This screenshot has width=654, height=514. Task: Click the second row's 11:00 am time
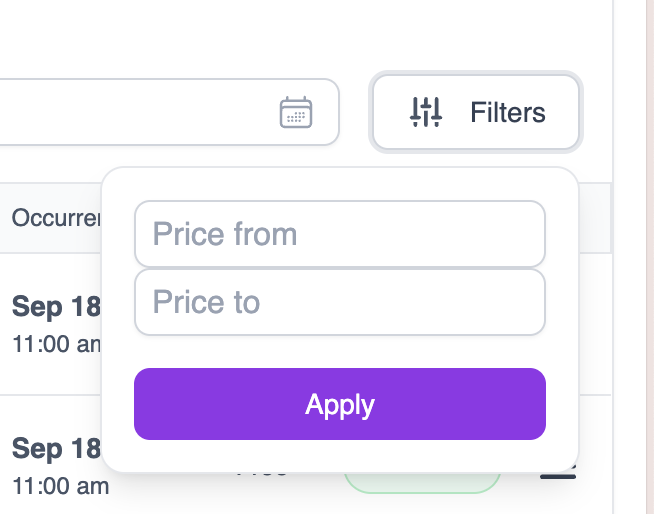pos(60,487)
